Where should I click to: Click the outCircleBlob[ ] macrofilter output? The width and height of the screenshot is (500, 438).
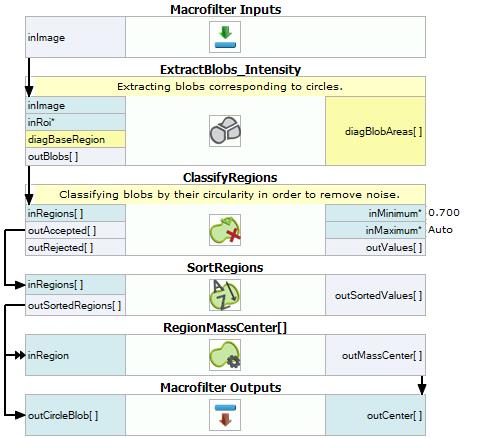(x=75, y=415)
